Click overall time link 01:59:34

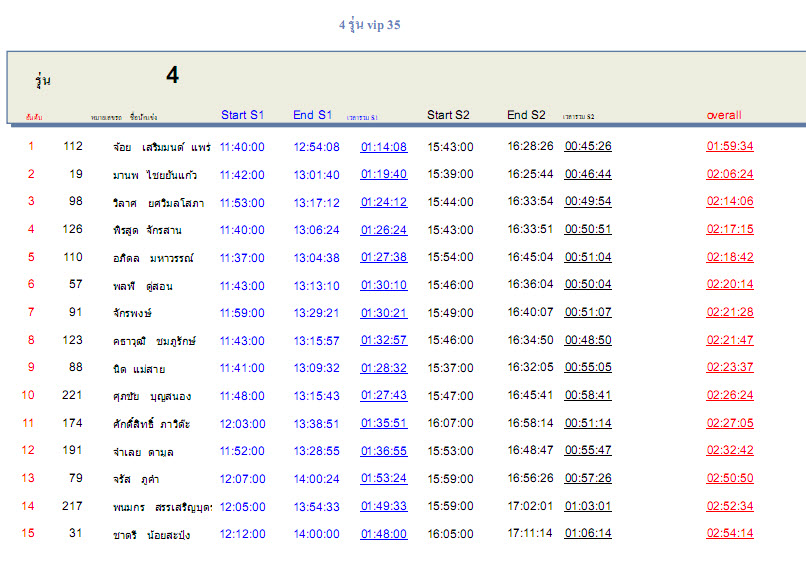pos(730,146)
